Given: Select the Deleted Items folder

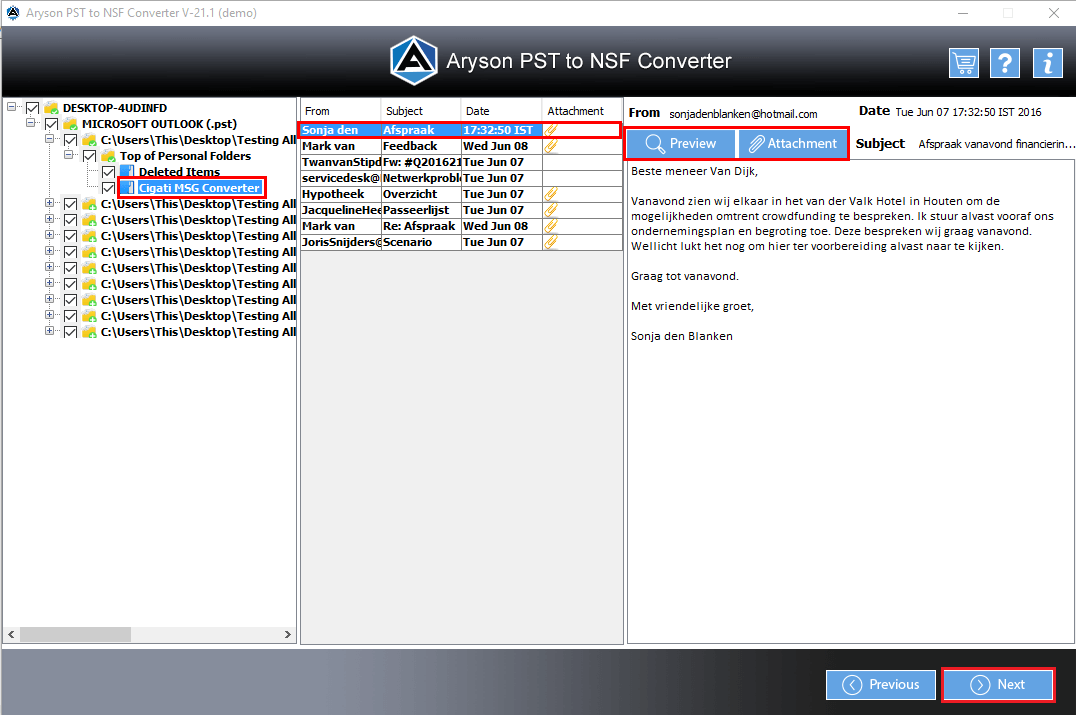Looking at the screenshot, I should click(179, 172).
